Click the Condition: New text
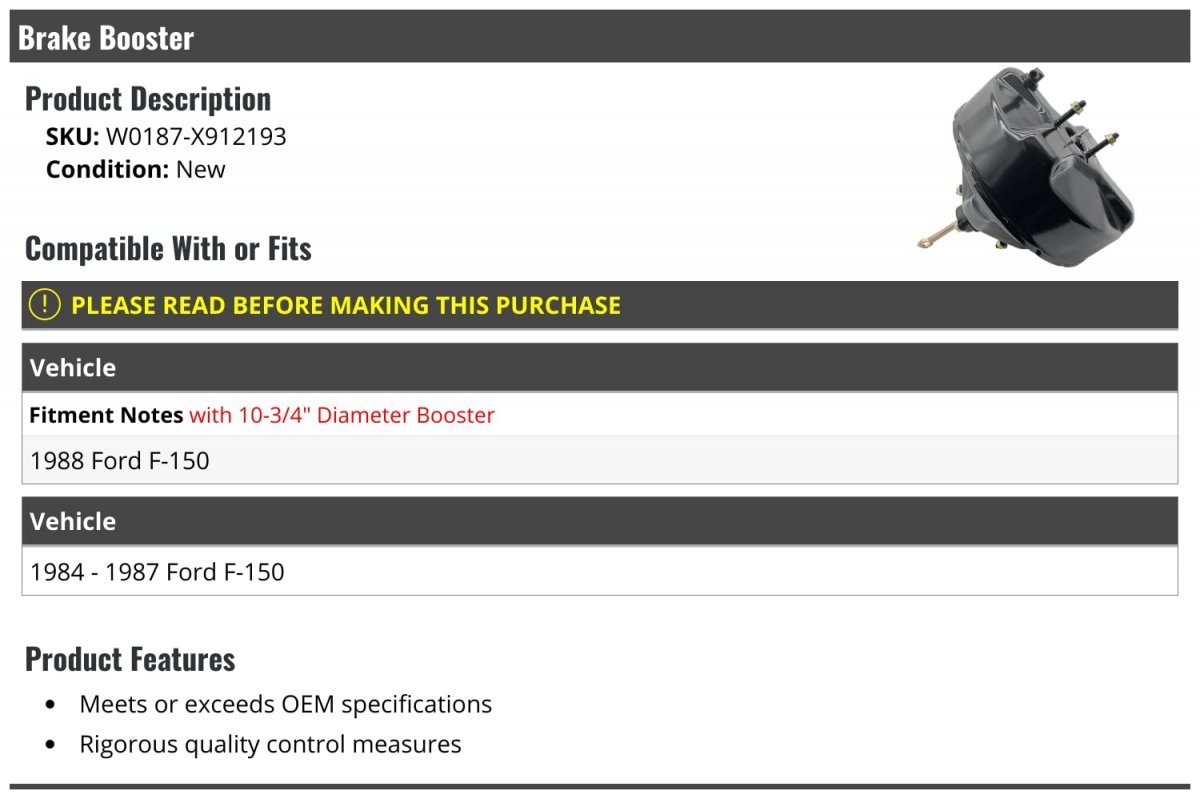This screenshot has width=1200, height=799. [x=136, y=169]
